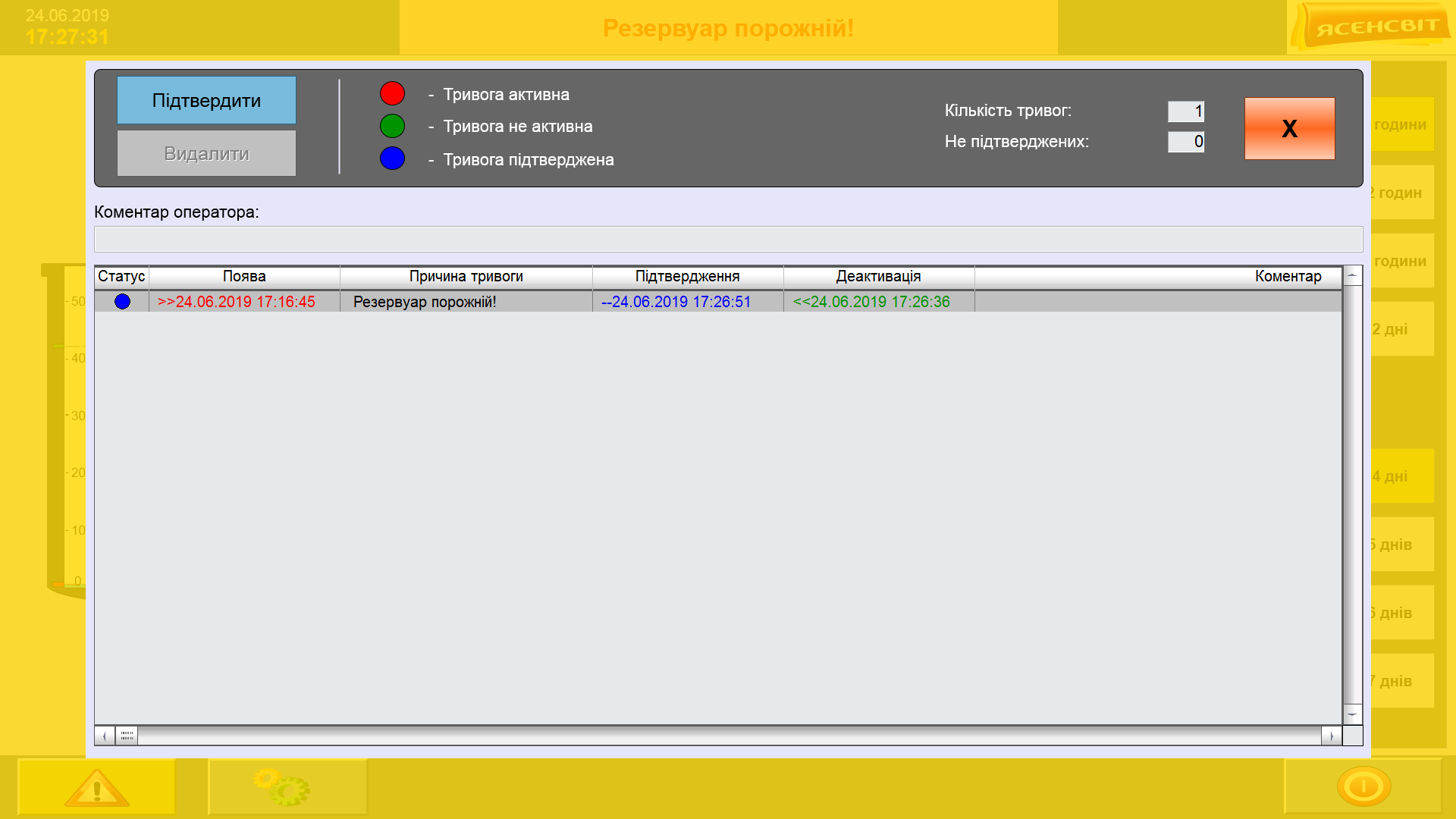Sort by the Поява column header
The image size is (1456, 819).
click(x=244, y=277)
